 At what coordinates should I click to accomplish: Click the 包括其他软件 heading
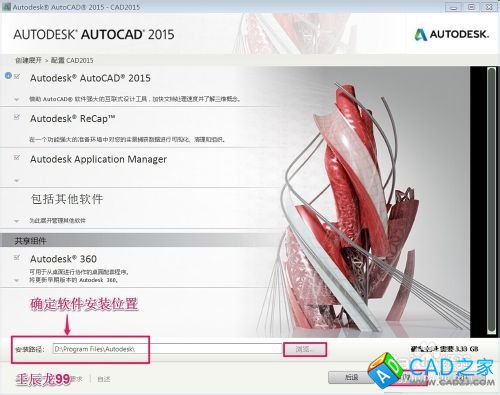pyautogui.click(x=67, y=199)
